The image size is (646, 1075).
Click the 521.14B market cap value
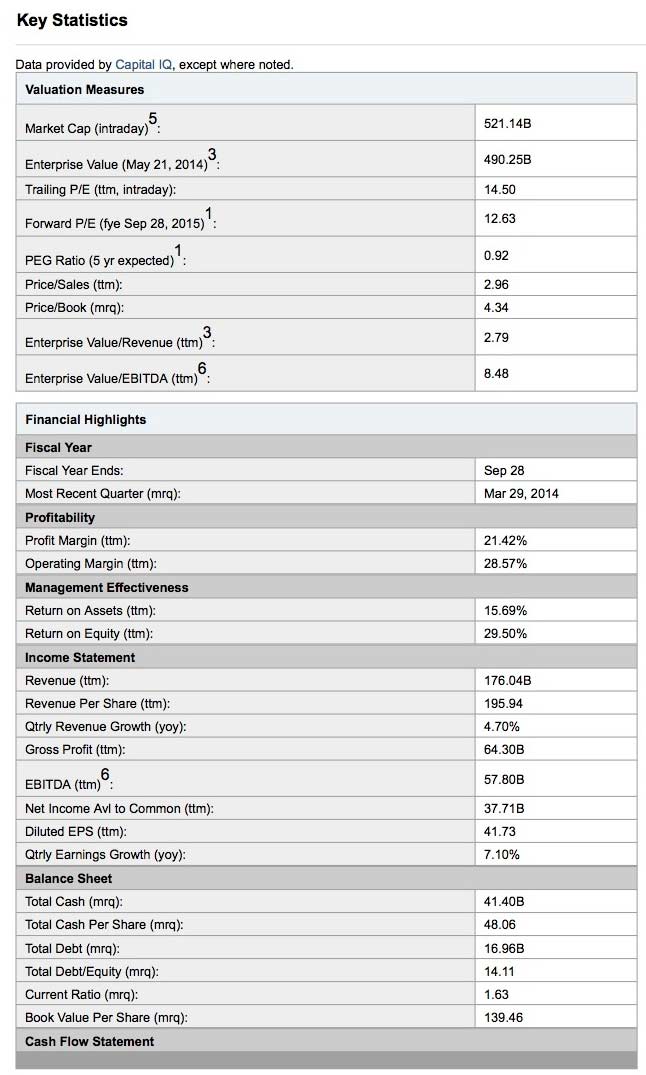click(507, 123)
